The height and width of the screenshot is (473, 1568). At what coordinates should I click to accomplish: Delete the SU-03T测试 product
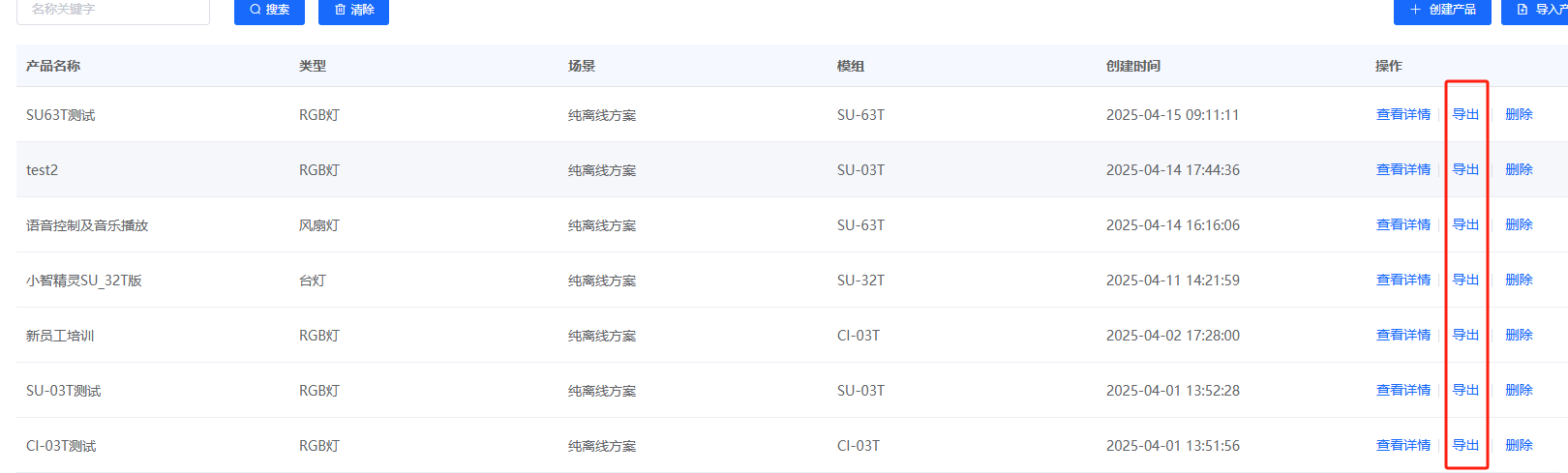1519,390
